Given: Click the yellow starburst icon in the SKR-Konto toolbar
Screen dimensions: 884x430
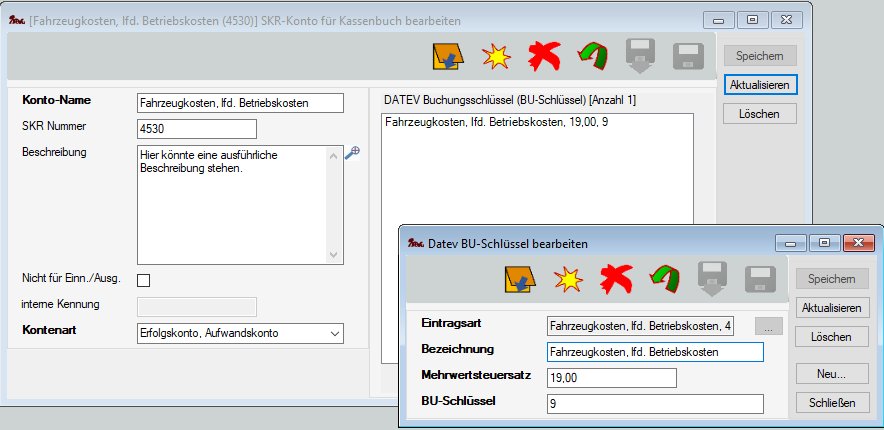Looking at the screenshot, I should pyautogui.click(x=494, y=56).
